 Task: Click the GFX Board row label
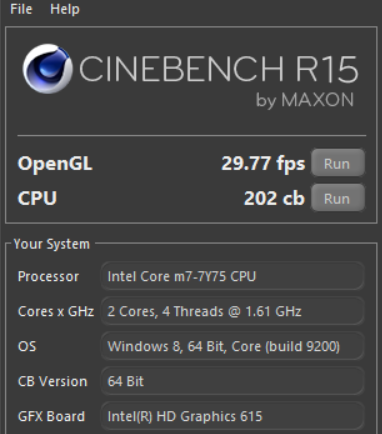tap(51, 416)
